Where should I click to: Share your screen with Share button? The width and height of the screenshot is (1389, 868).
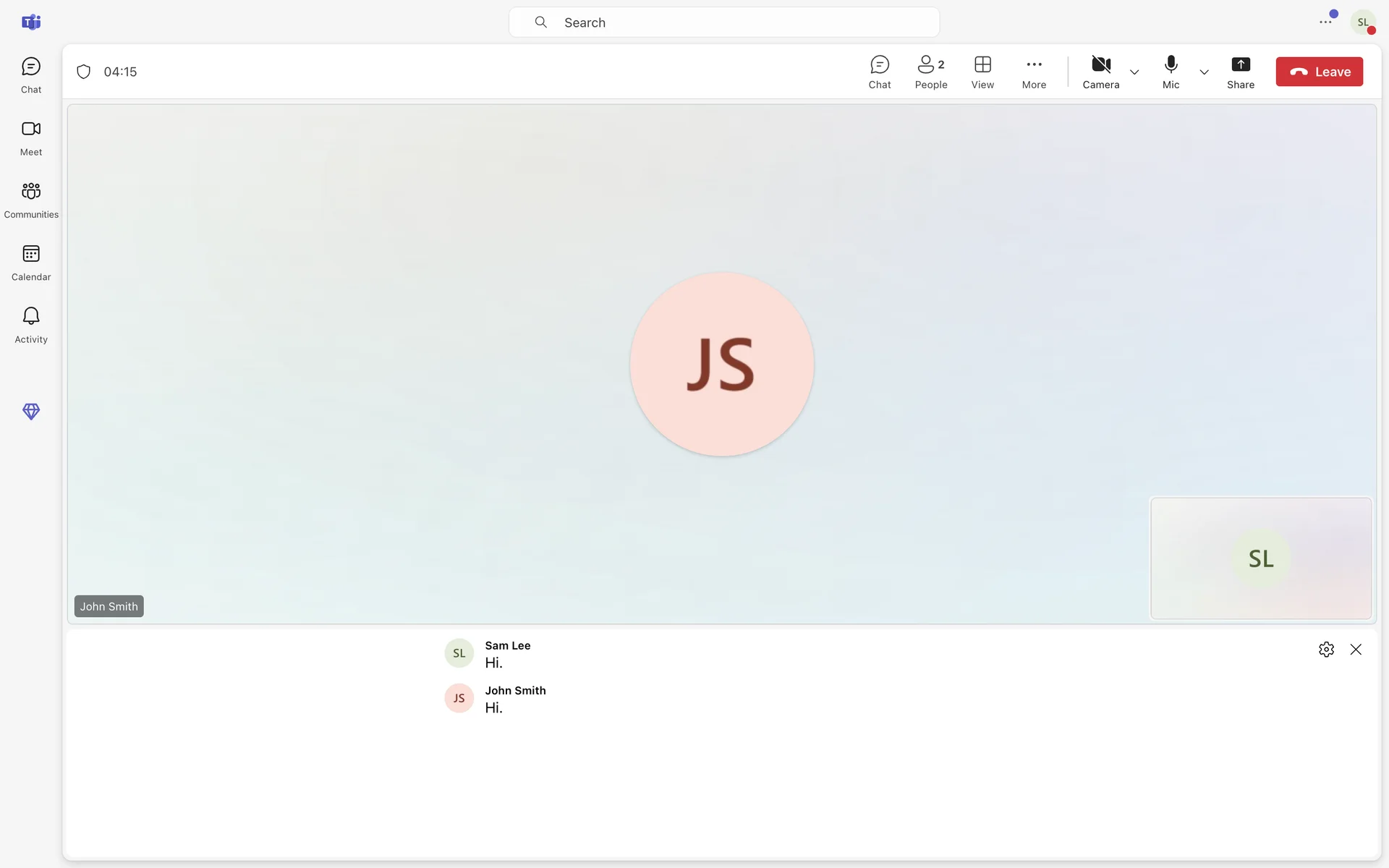1240,72
